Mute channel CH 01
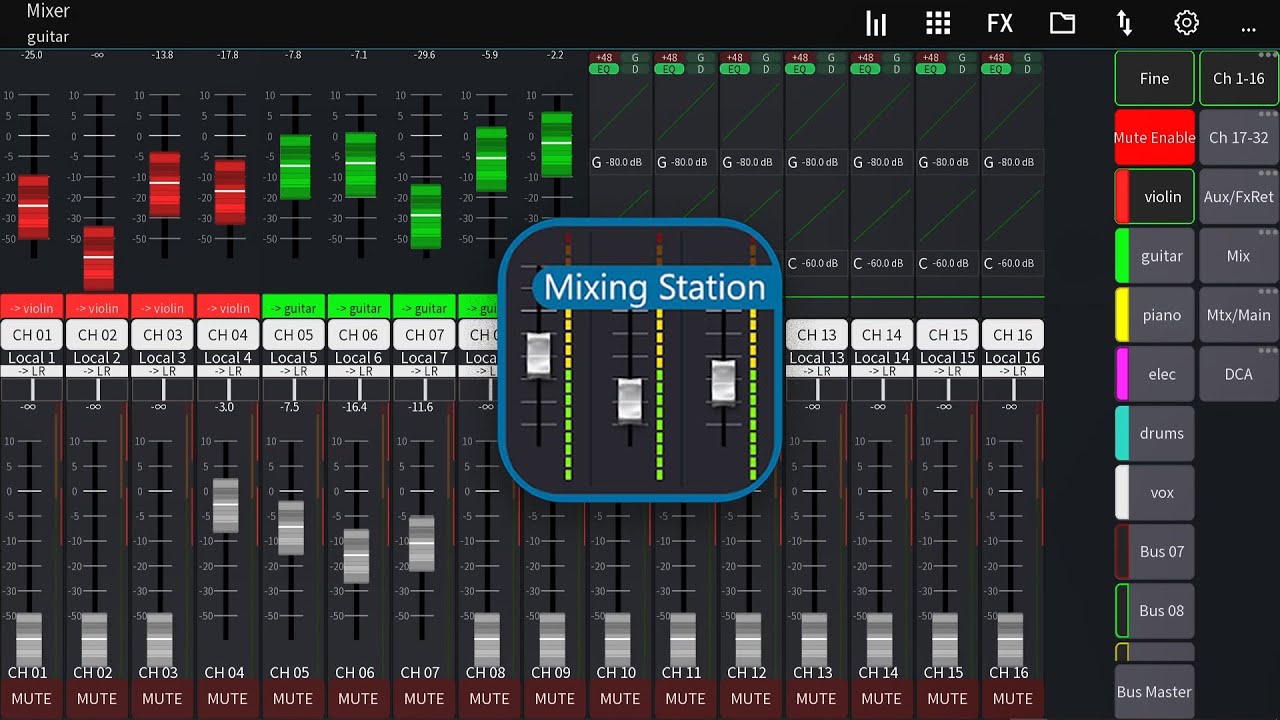Screen dimensions: 1280x720 click(31, 699)
